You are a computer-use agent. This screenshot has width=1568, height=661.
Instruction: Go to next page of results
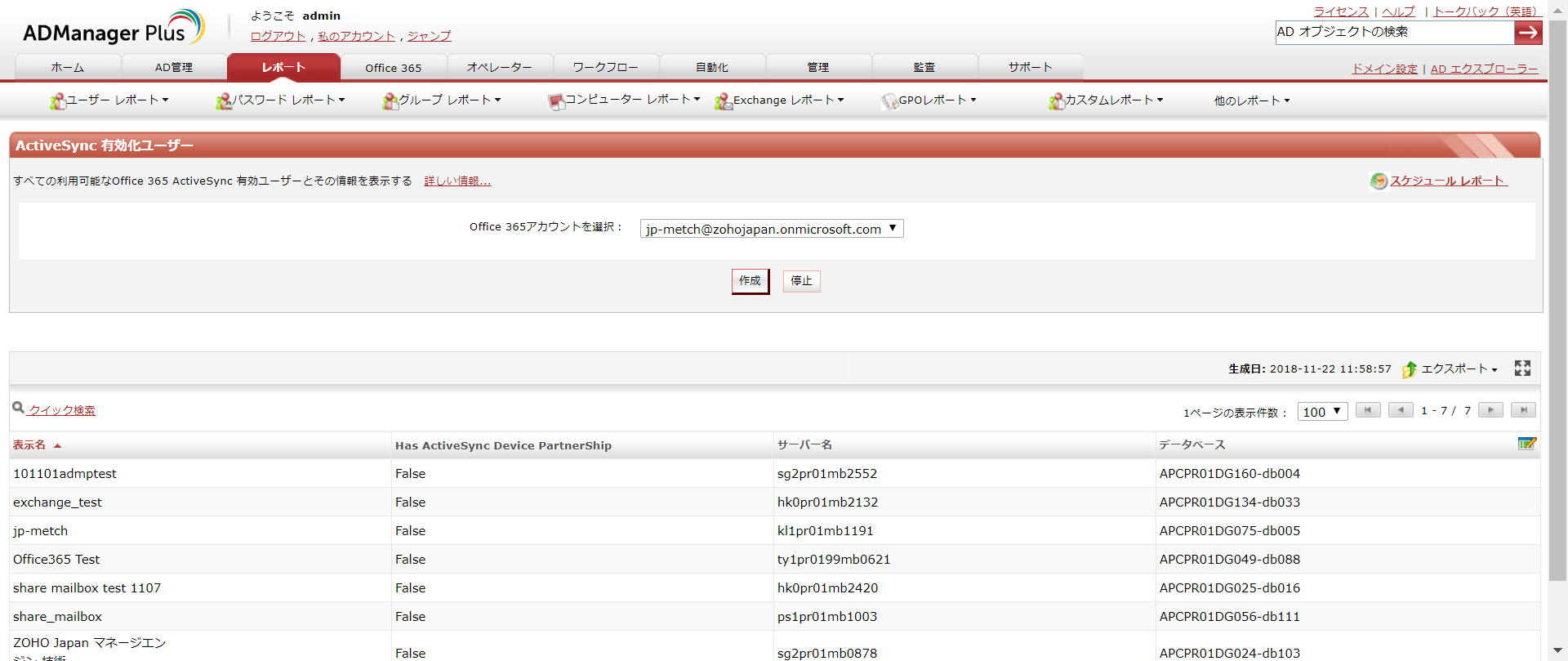[1490, 410]
